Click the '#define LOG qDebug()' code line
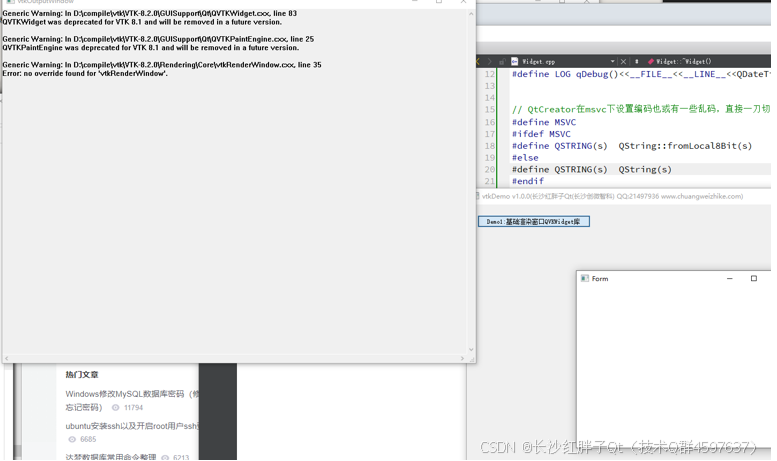This screenshot has width=777, height=461. [641, 74]
